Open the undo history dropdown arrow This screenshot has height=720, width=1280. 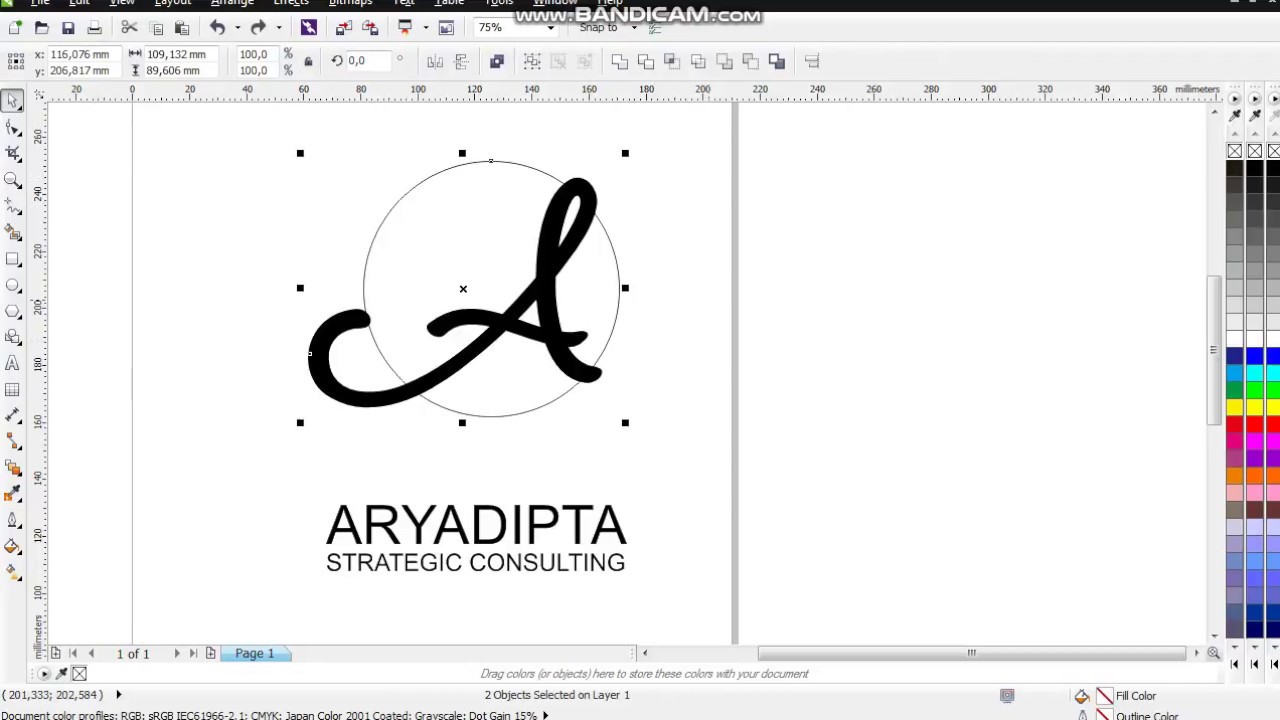pyautogui.click(x=237, y=28)
